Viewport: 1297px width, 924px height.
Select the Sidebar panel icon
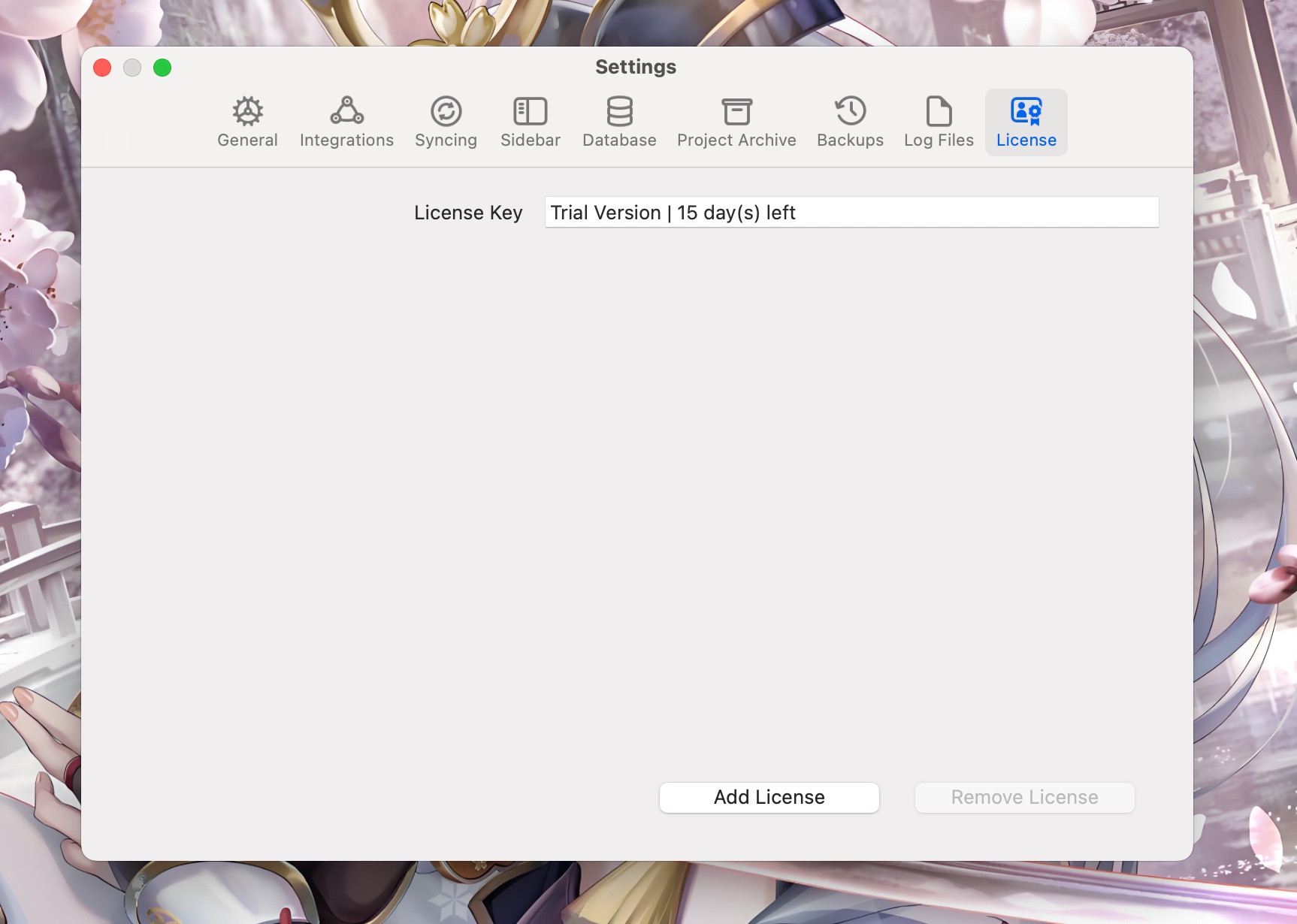530,111
